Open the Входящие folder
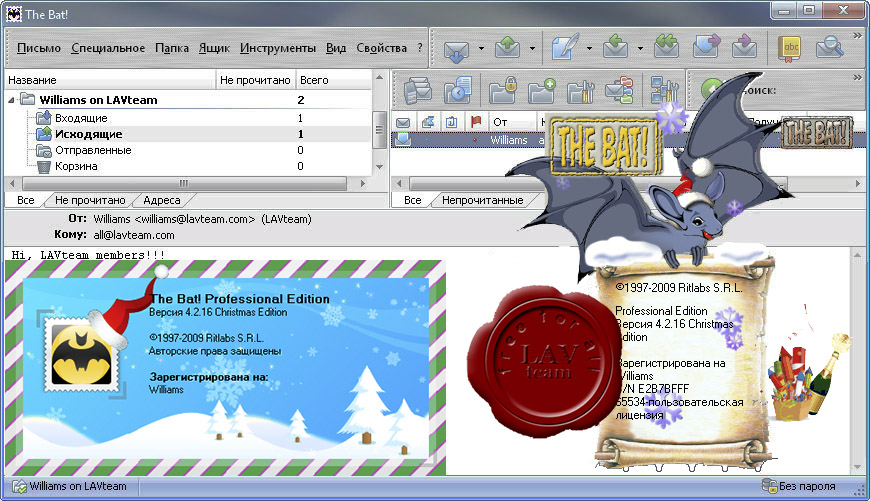This screenshot has height=501, width=870. 81,118
